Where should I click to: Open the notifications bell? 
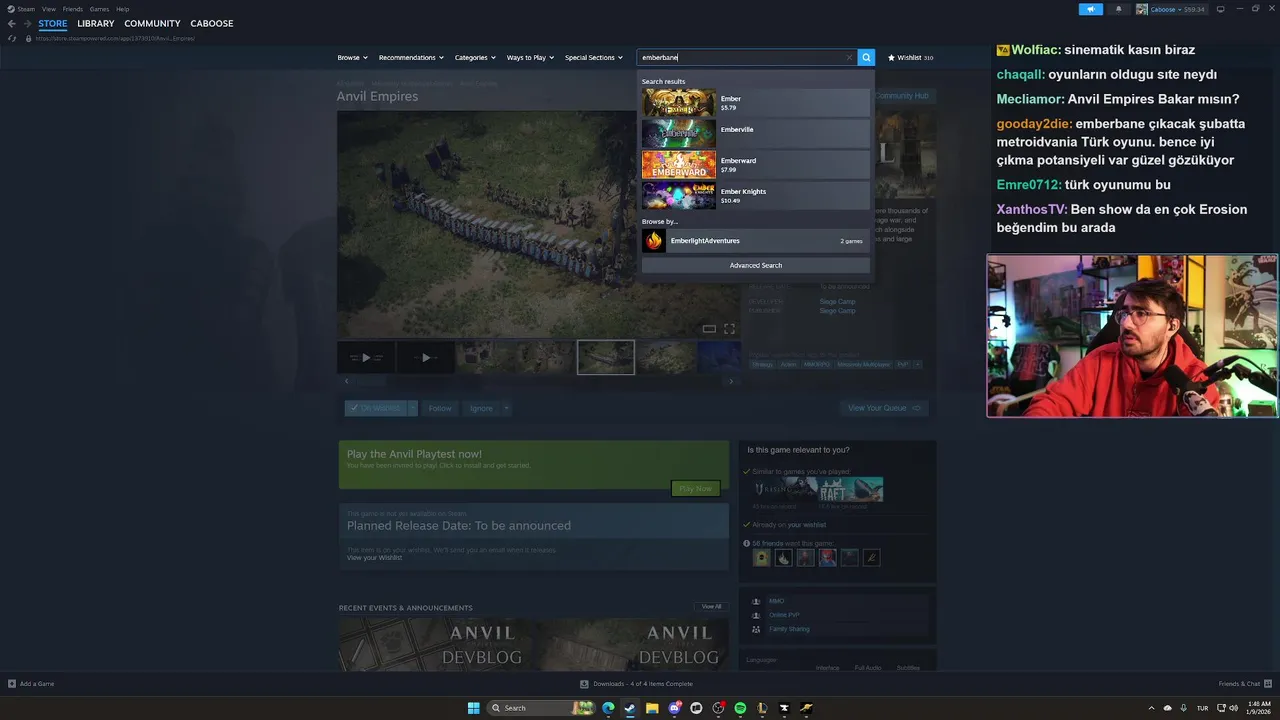[1118, 9]
